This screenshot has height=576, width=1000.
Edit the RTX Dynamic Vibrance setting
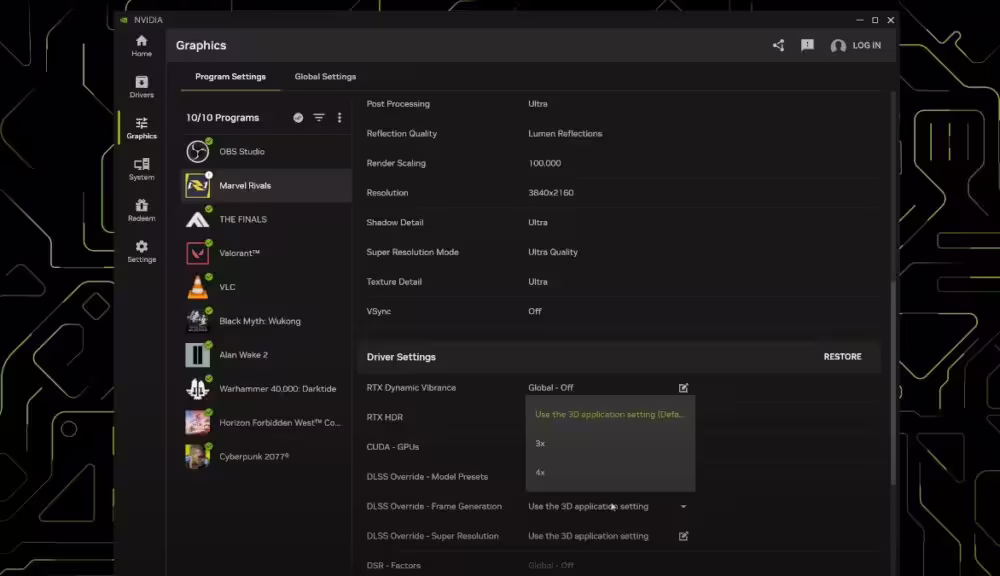tap(683, 388)
